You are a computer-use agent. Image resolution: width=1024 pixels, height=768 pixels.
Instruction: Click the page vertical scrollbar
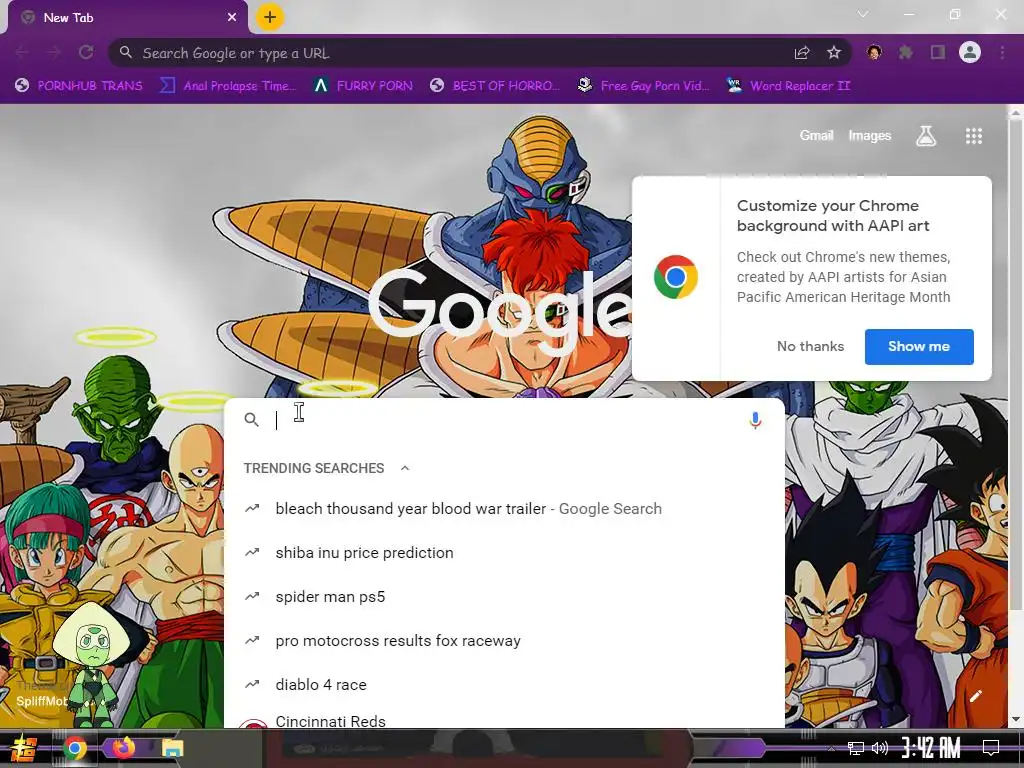click(x=1016, y=366)
